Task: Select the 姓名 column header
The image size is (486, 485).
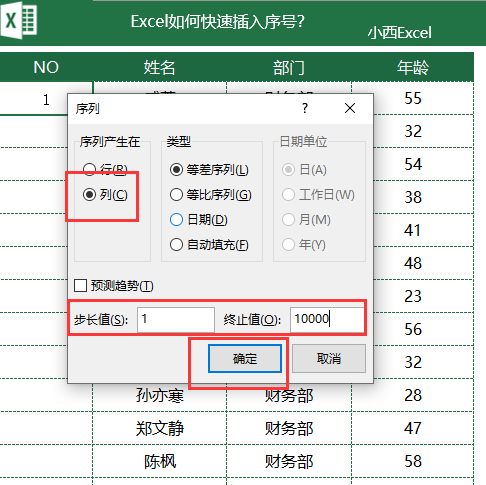Action: 159,67
